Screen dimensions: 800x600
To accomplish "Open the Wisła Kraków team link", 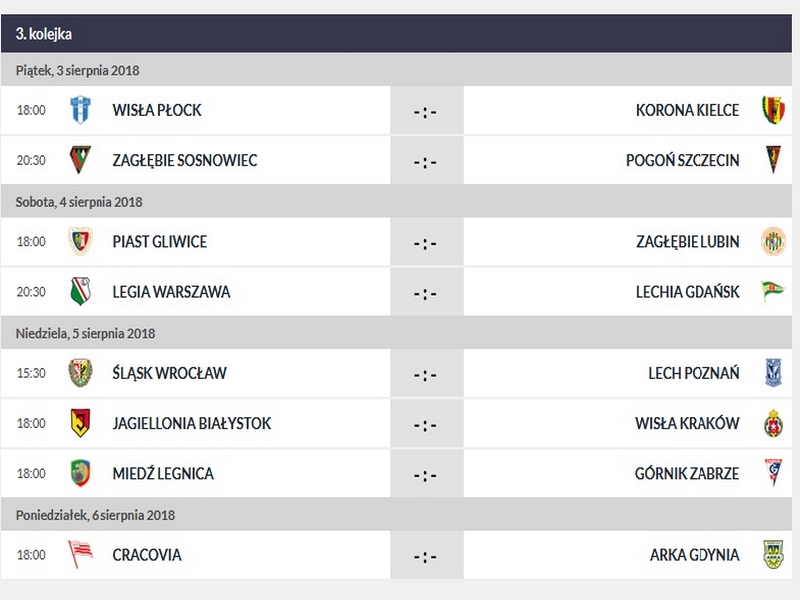I will pyautogui.click(x=687, y=423).
